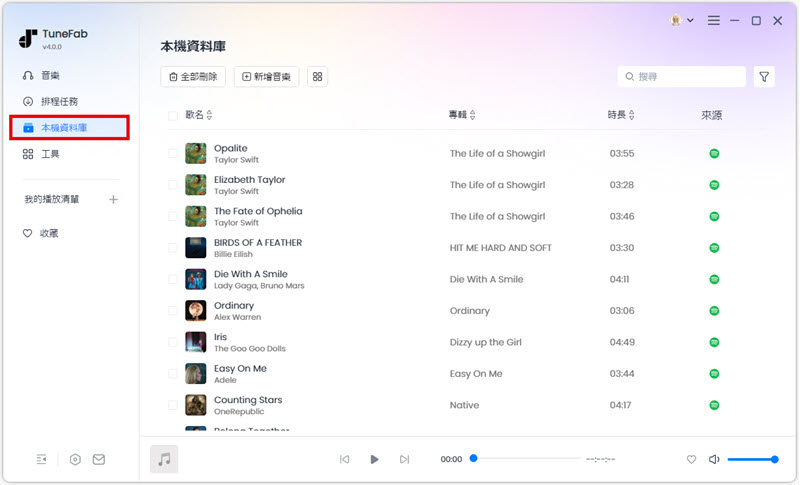Check the box for Opalite

pyautogui.click(x=173, y=154)
